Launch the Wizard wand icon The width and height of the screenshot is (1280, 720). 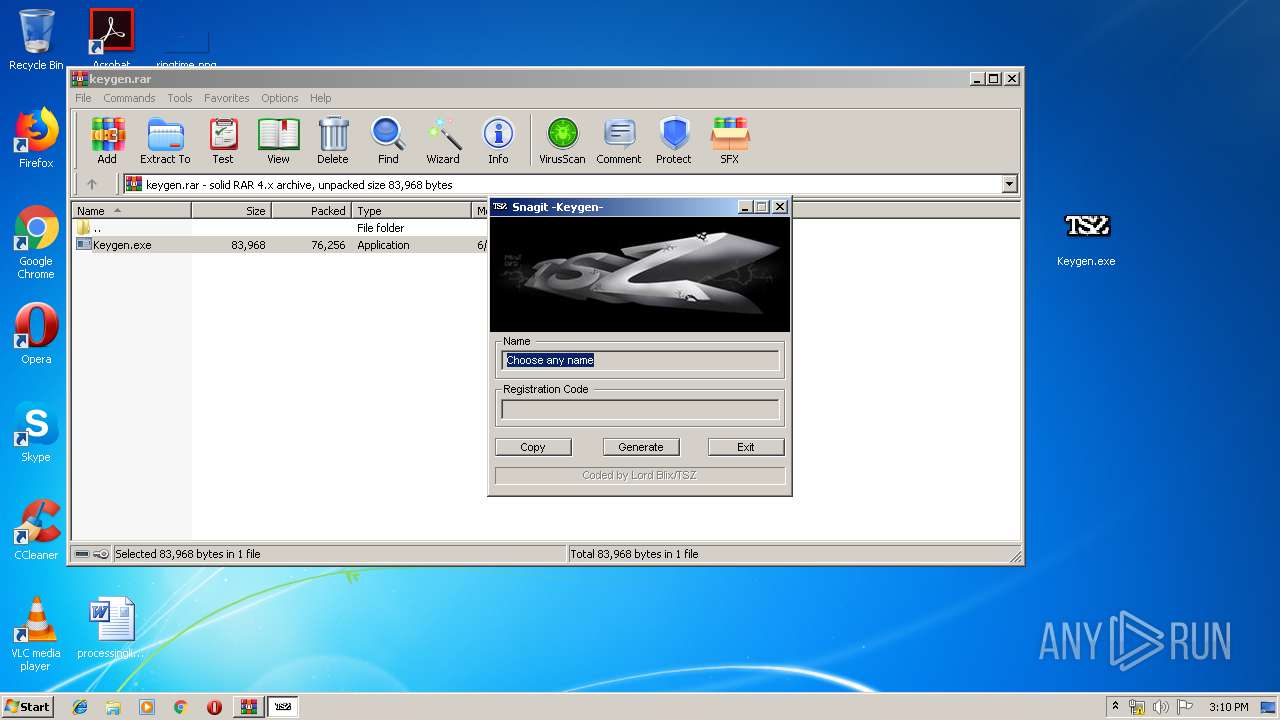tap(443, 140)
